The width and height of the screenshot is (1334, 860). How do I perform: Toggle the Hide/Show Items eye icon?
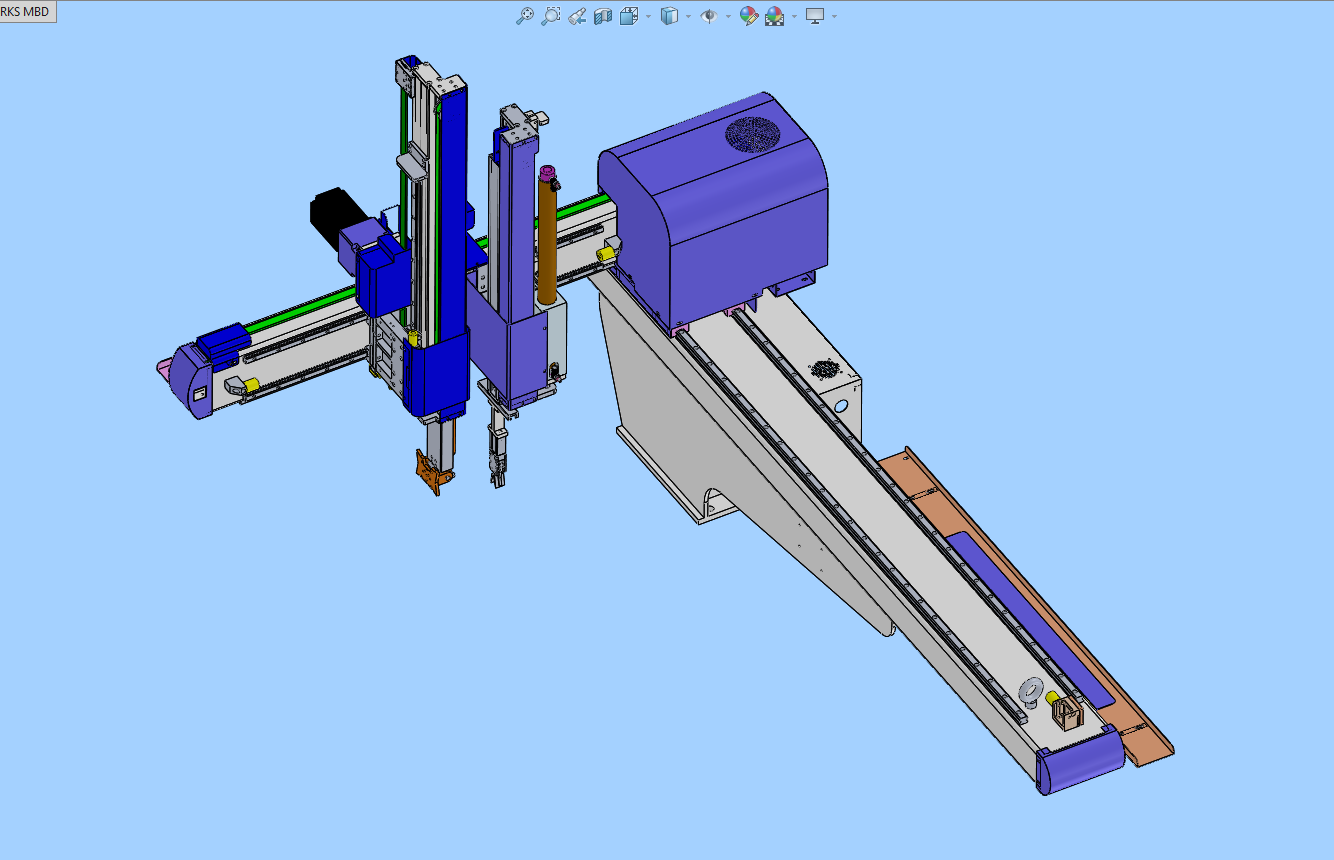point(709,16)
